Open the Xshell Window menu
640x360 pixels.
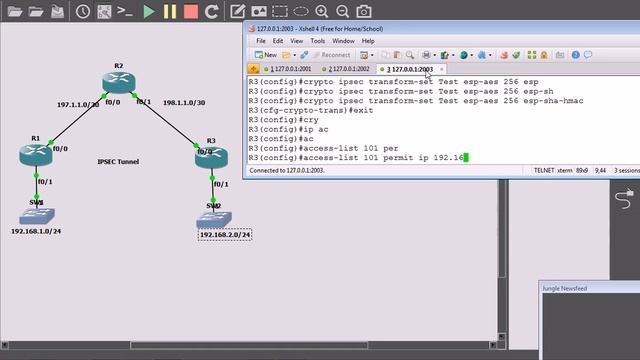point(343,41)
